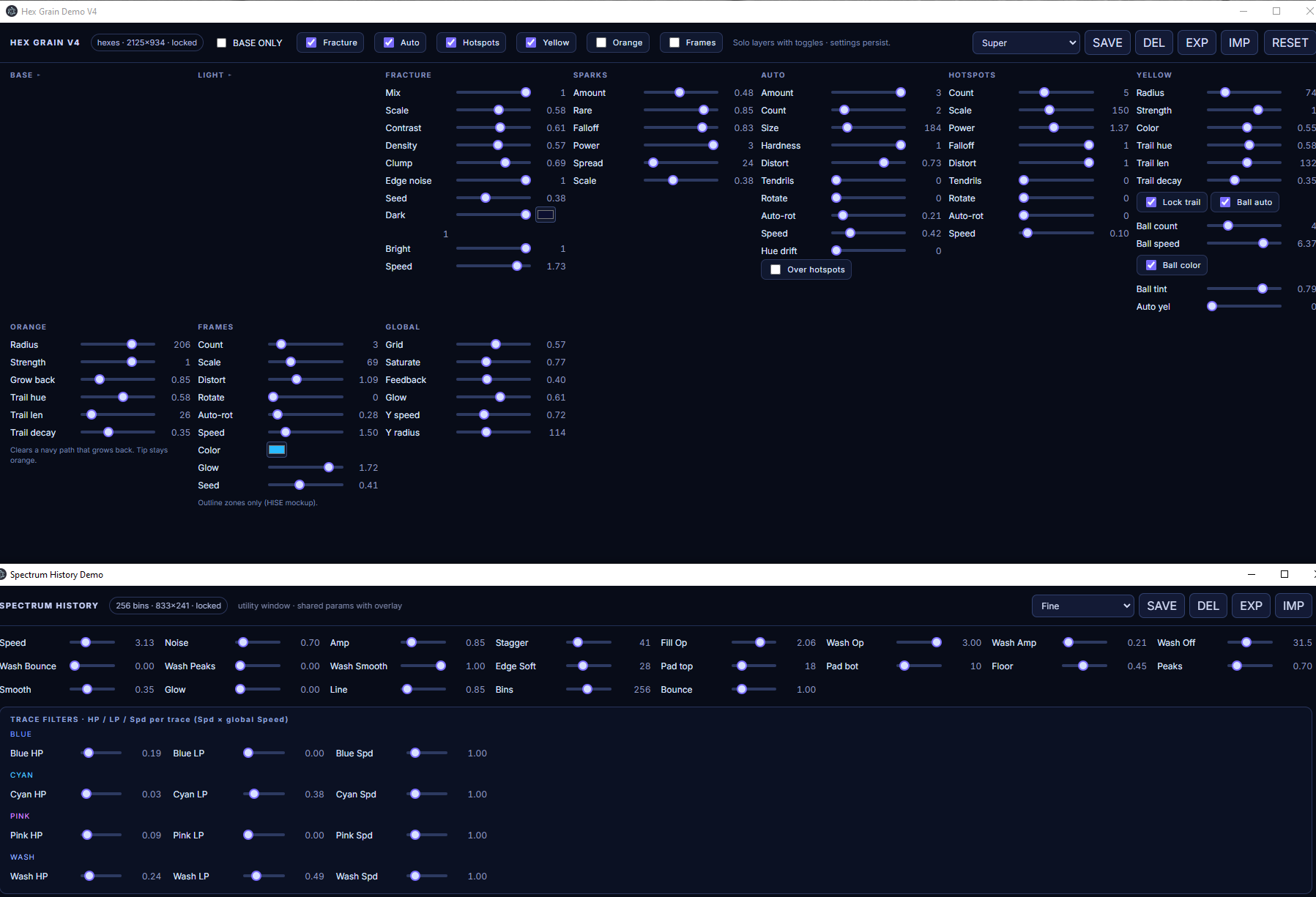Enable the Orange layer toggle
1316x897 pixels.
(601, 42)
